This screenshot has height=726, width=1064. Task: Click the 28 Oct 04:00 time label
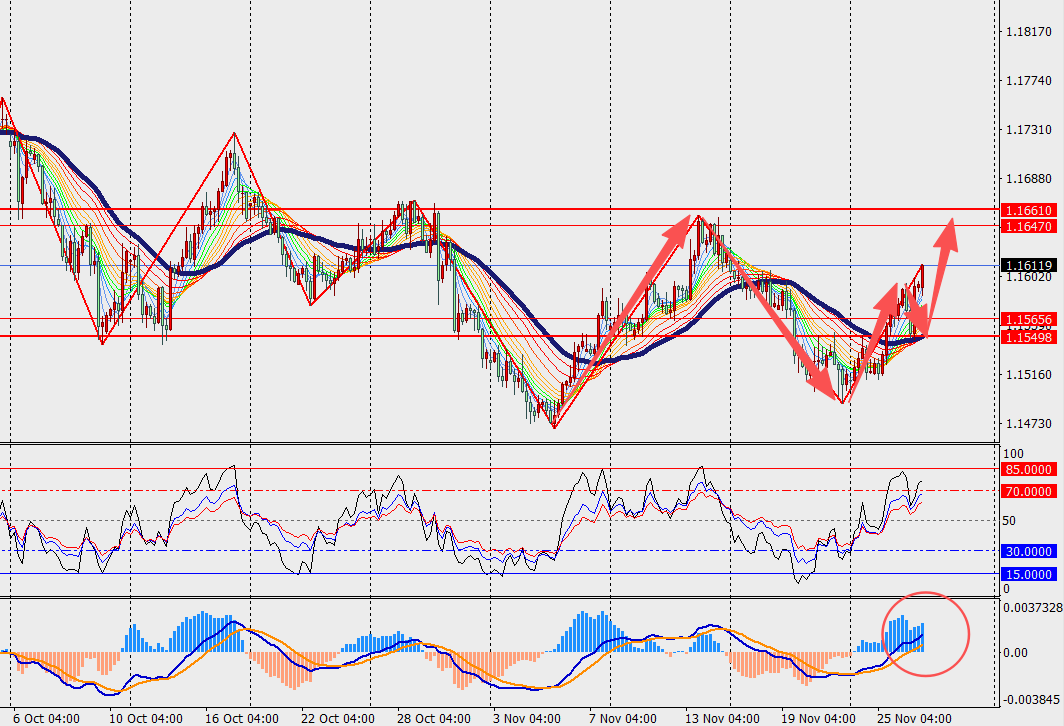(x=434, y=719)
